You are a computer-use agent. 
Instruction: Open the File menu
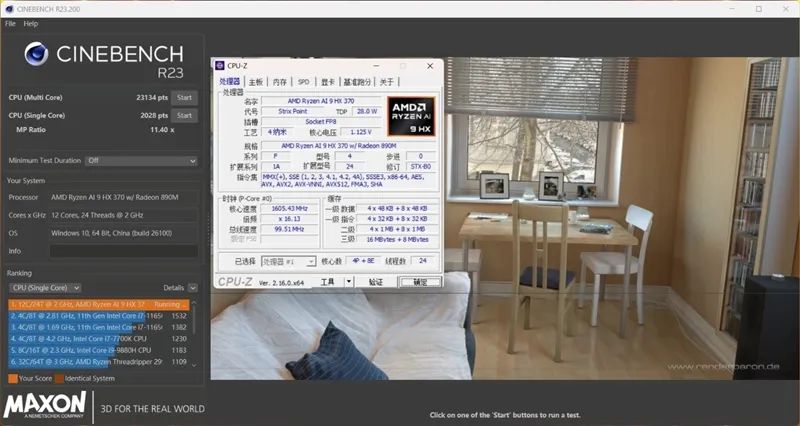click(10, 23)
